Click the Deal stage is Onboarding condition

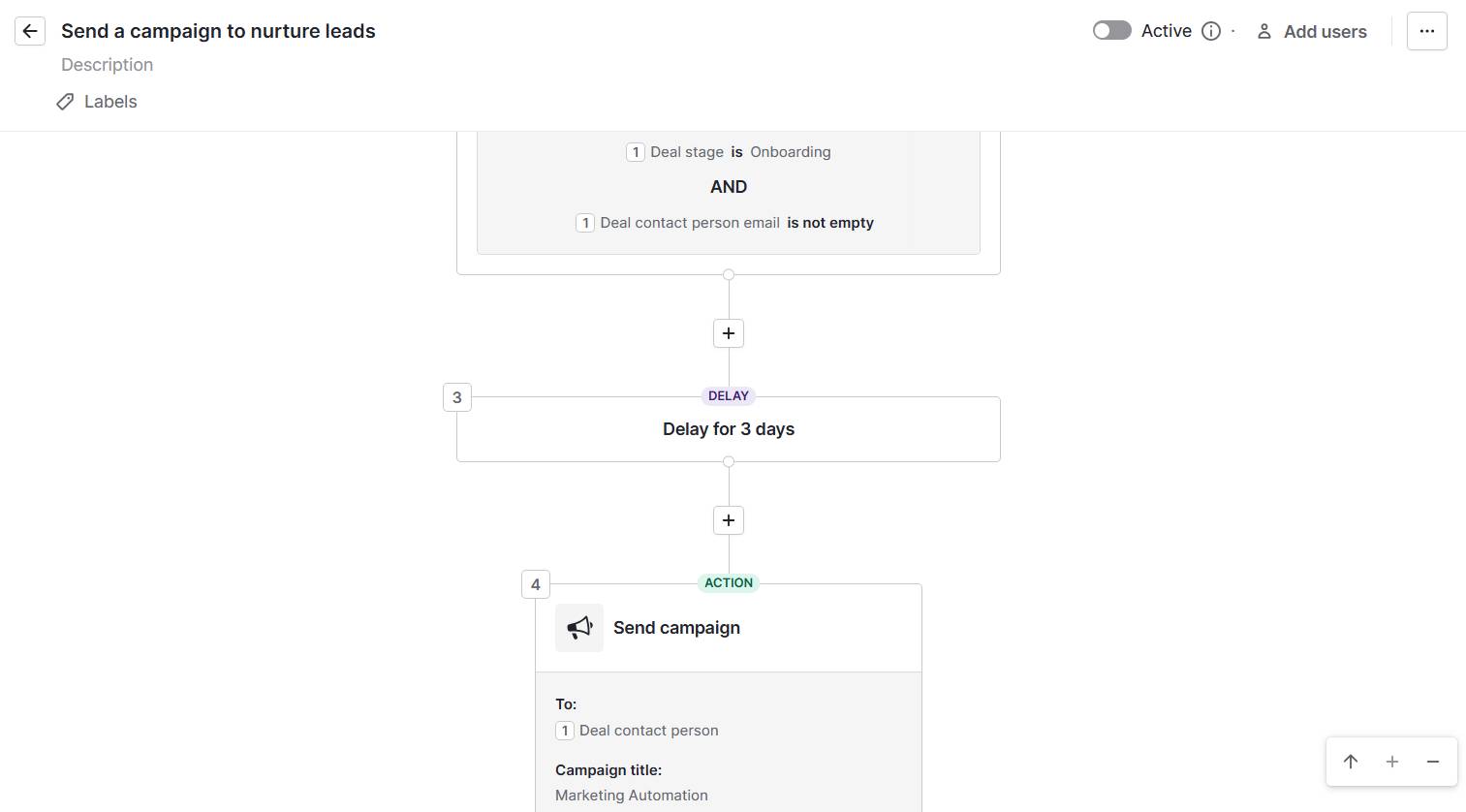(x=728, y=151)
